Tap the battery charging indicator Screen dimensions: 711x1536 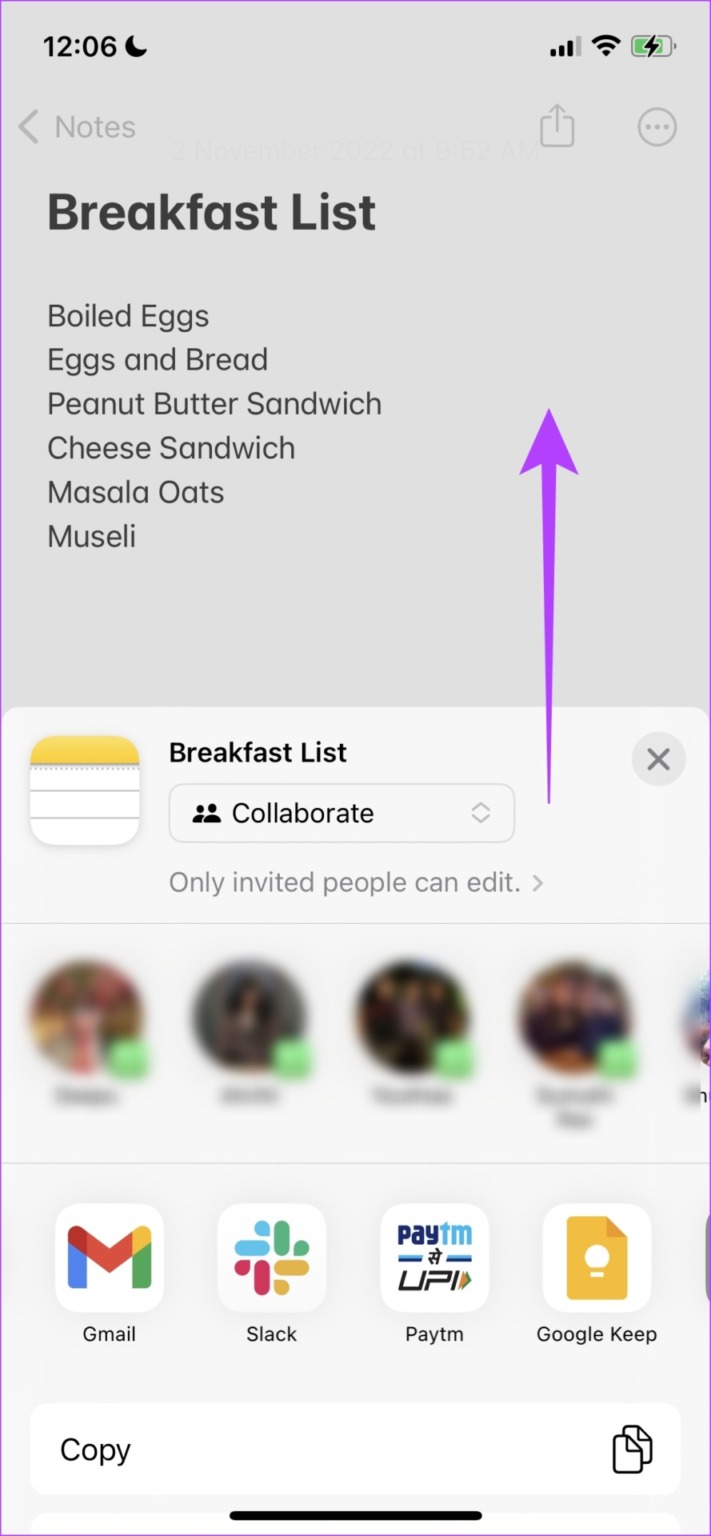(x=652, y=45)
